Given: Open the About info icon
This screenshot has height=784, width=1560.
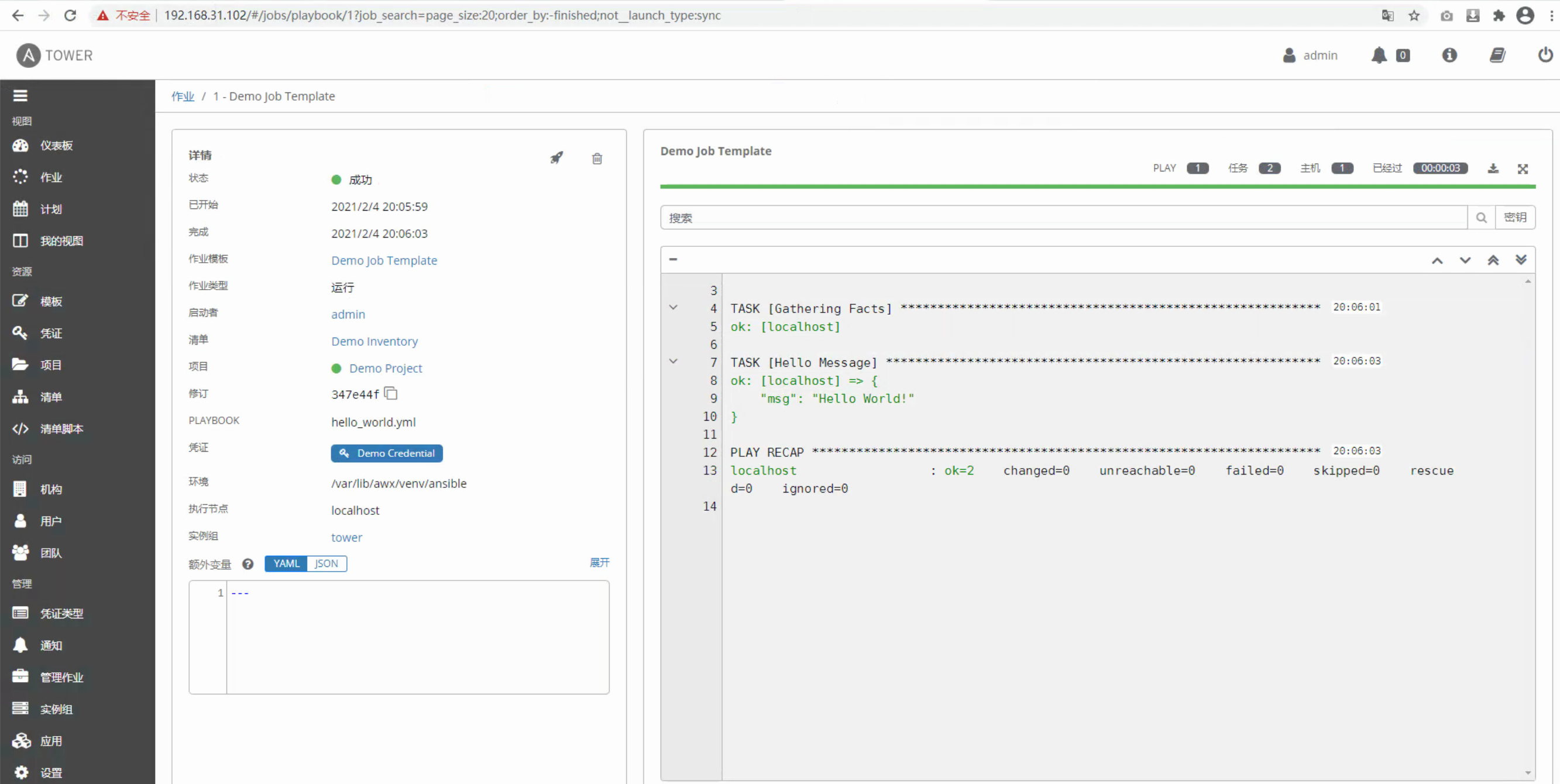Looking at the screenshot, I should click(1449, 55).
